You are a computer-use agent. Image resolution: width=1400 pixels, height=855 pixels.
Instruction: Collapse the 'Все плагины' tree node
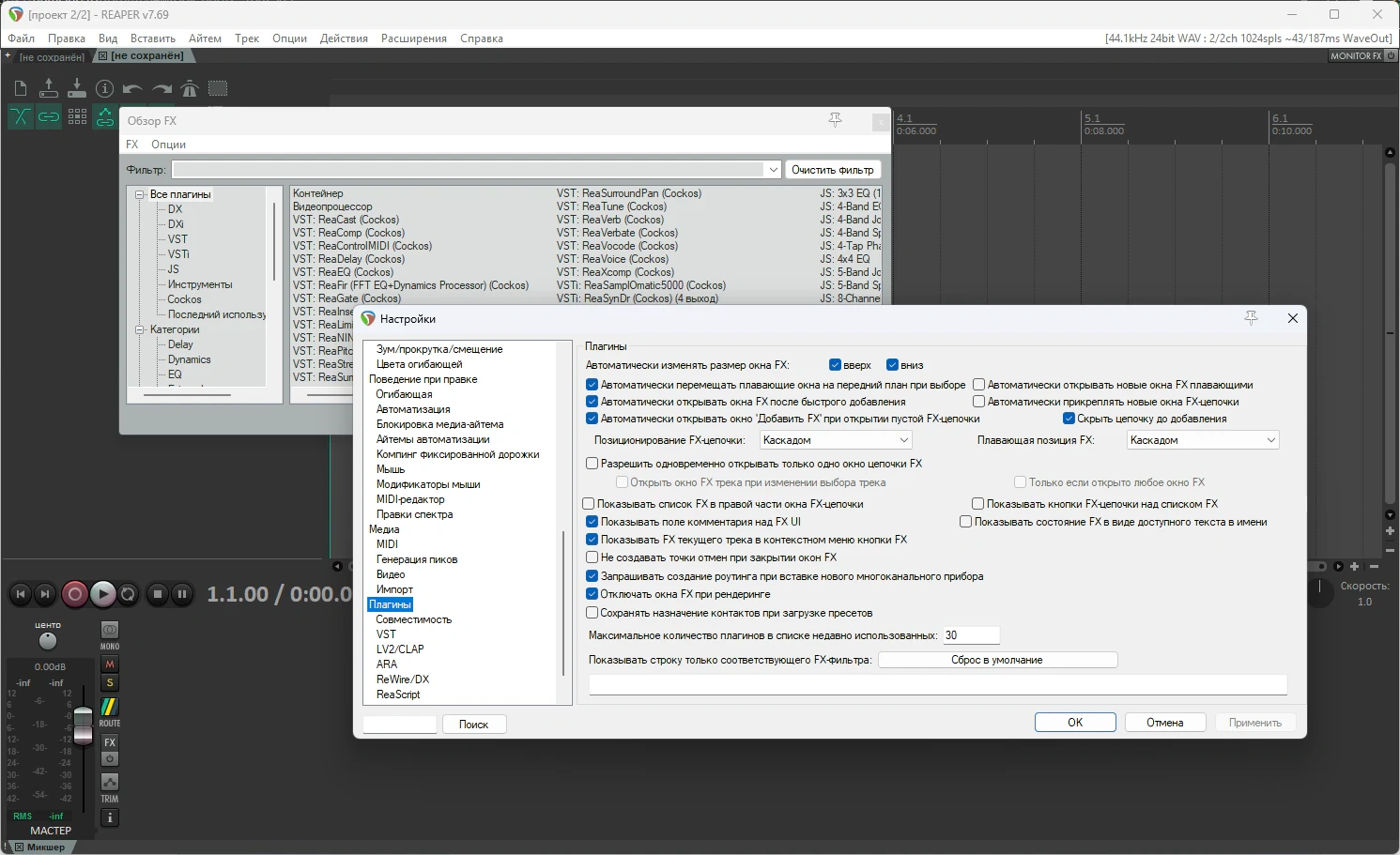[x=140, y=195]
